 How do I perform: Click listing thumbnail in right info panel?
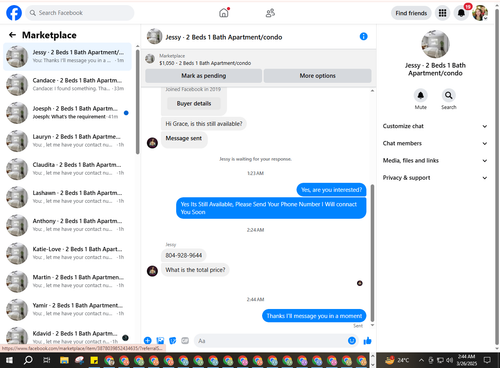click(435, 44)
